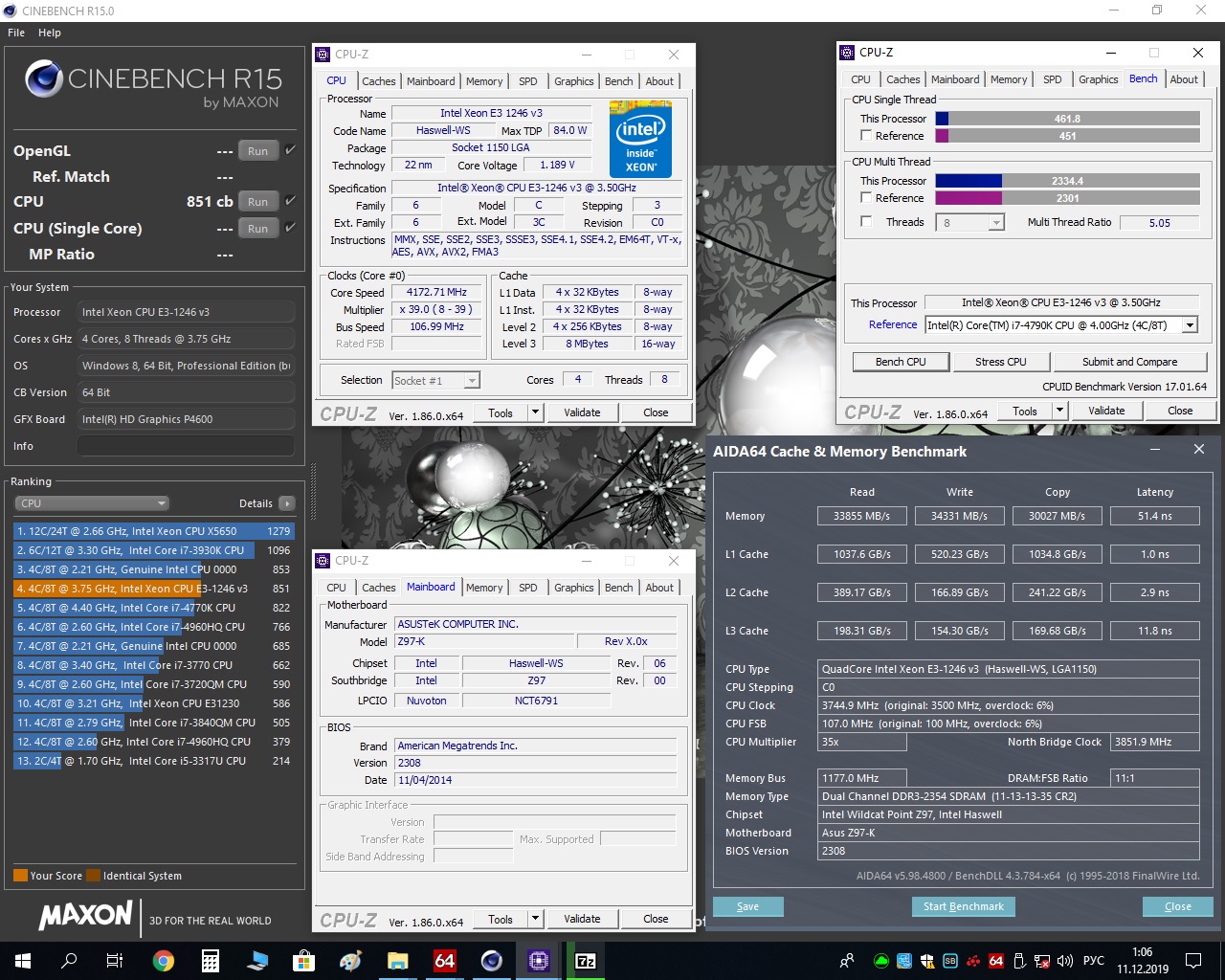Click Start Benchmark in AIDA64
The image size is (1225, 980).
coord(964,906)
